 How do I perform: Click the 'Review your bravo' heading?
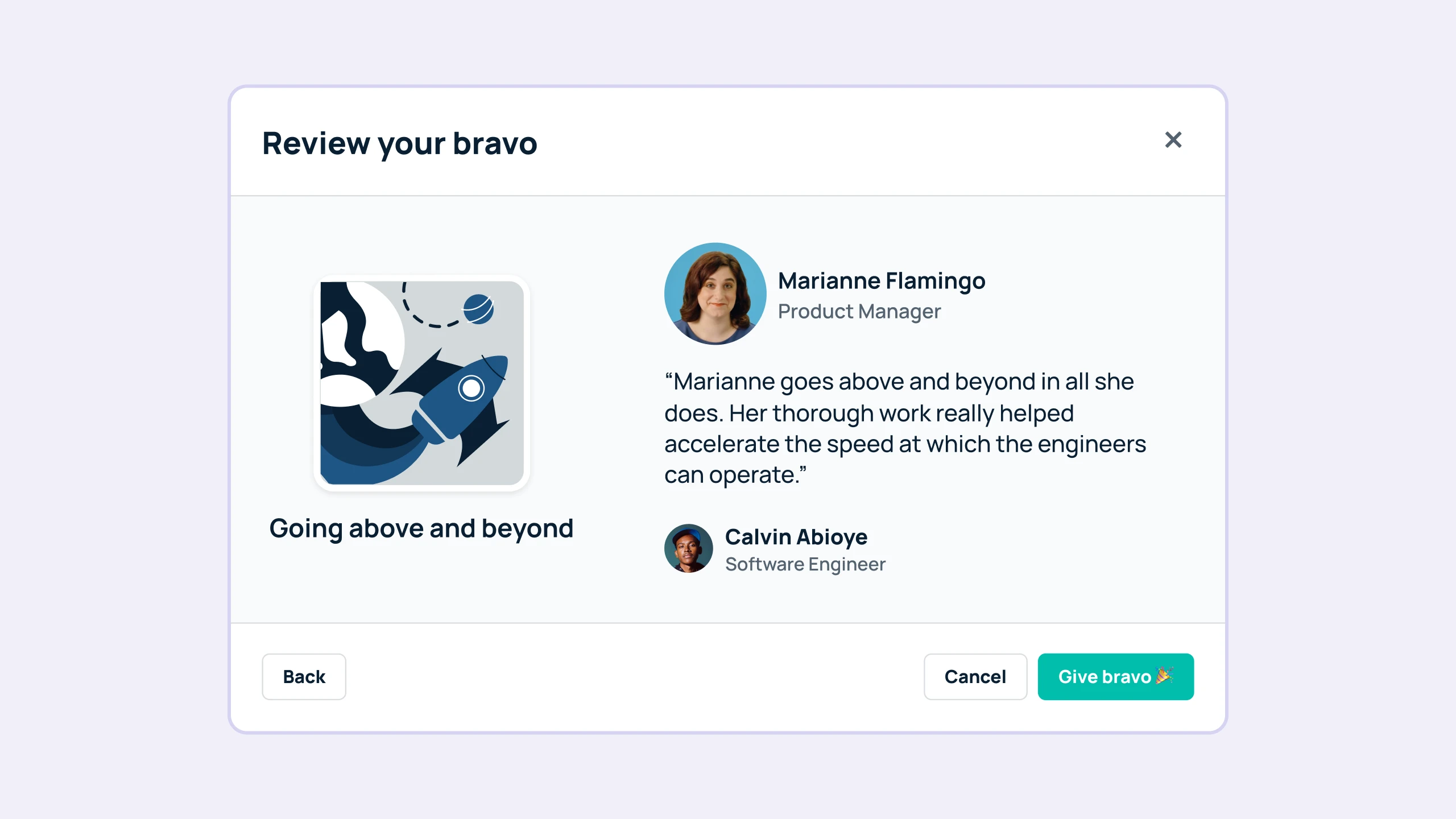[x=400, y=143]
